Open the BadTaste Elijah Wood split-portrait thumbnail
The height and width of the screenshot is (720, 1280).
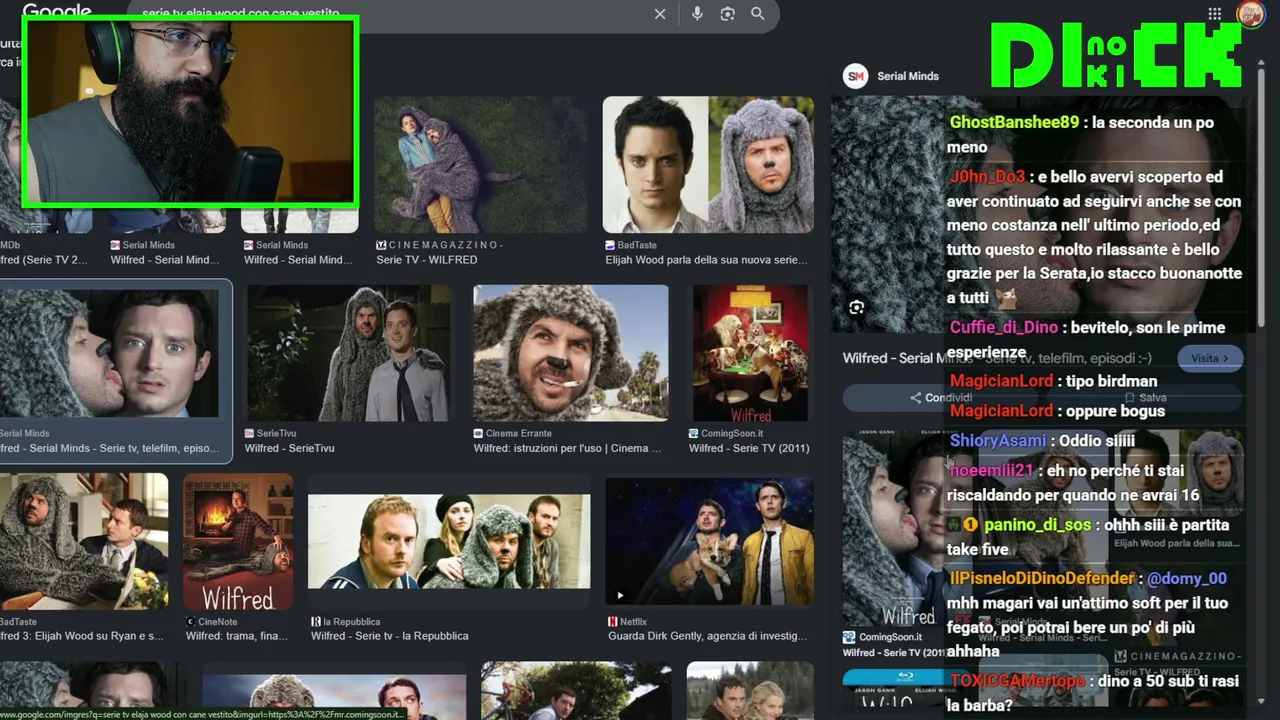coord(708,165)
